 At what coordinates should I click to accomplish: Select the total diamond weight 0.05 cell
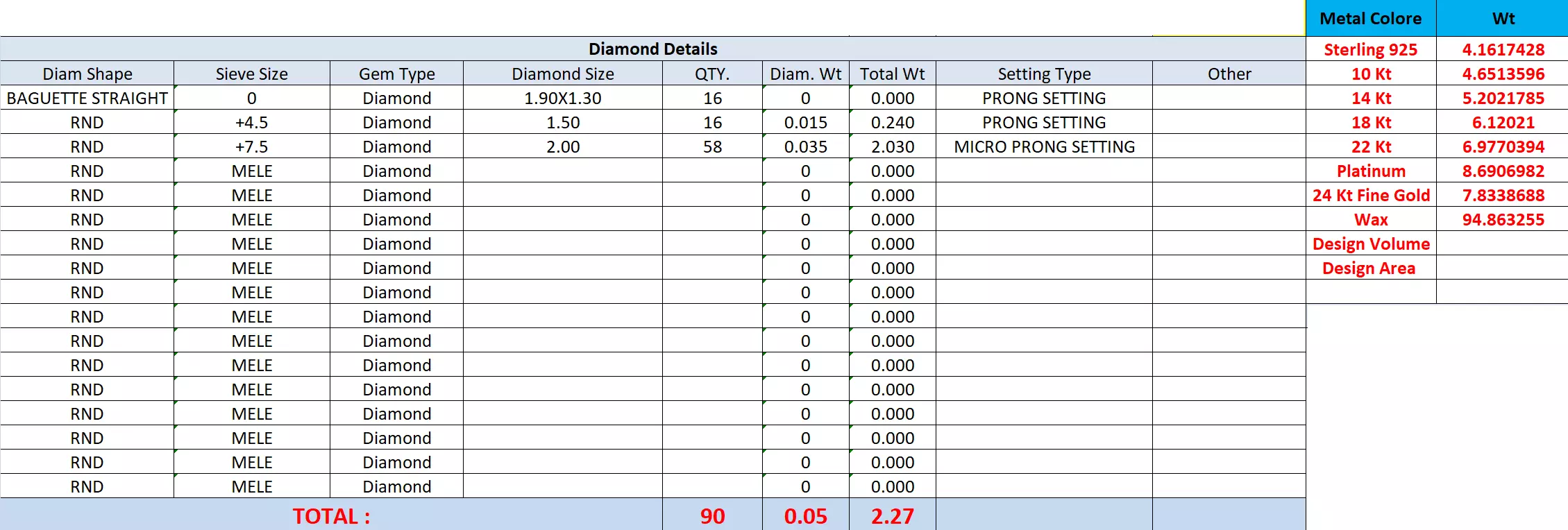click(805, 515)
